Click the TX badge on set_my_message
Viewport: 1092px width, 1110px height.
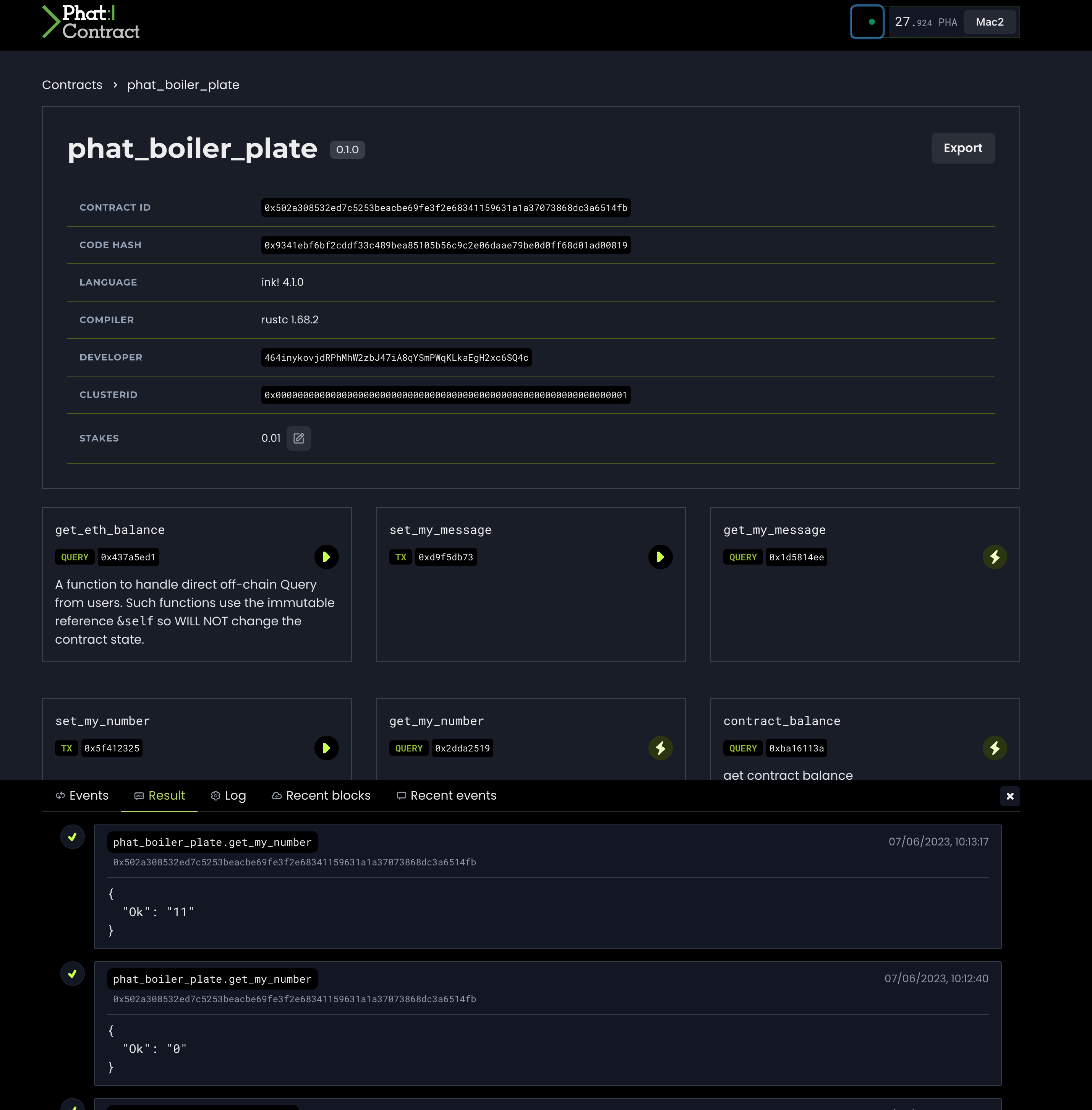click(x=400, y=557)
